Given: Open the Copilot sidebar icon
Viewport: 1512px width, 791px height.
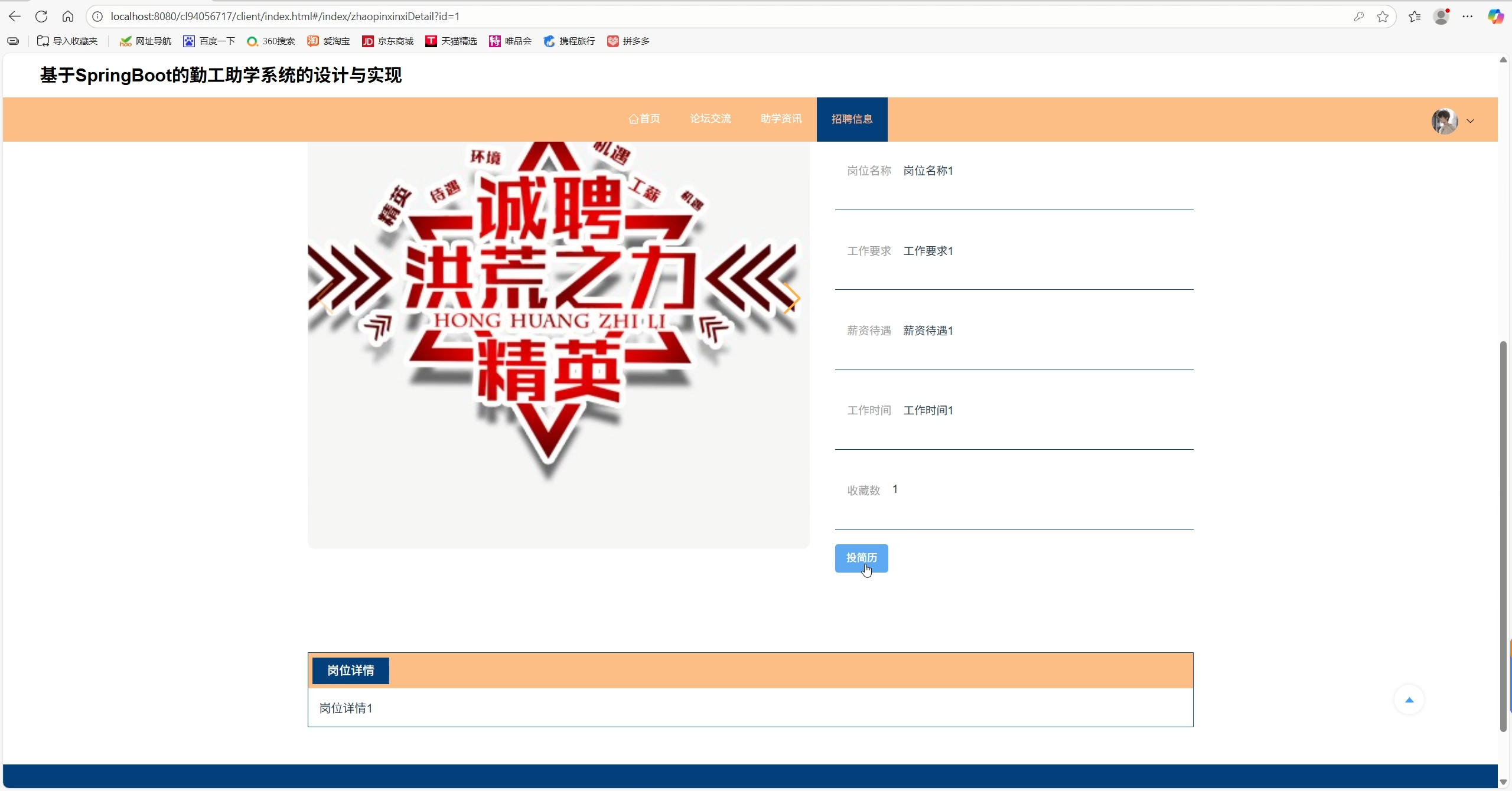Looking at the screenshot, I should pyautogui.click(x=1495, y=17).
